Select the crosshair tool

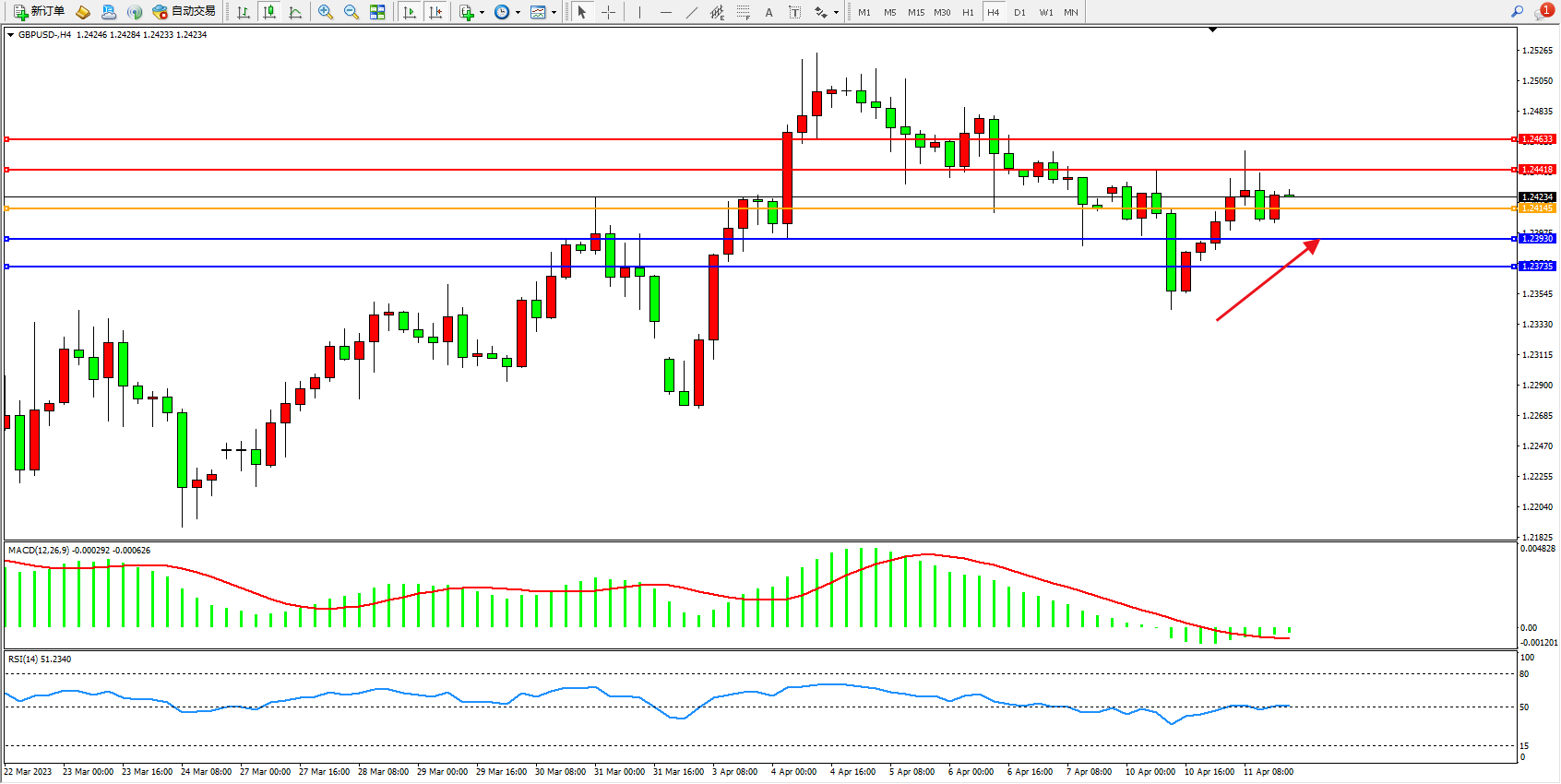coord(609,12)
